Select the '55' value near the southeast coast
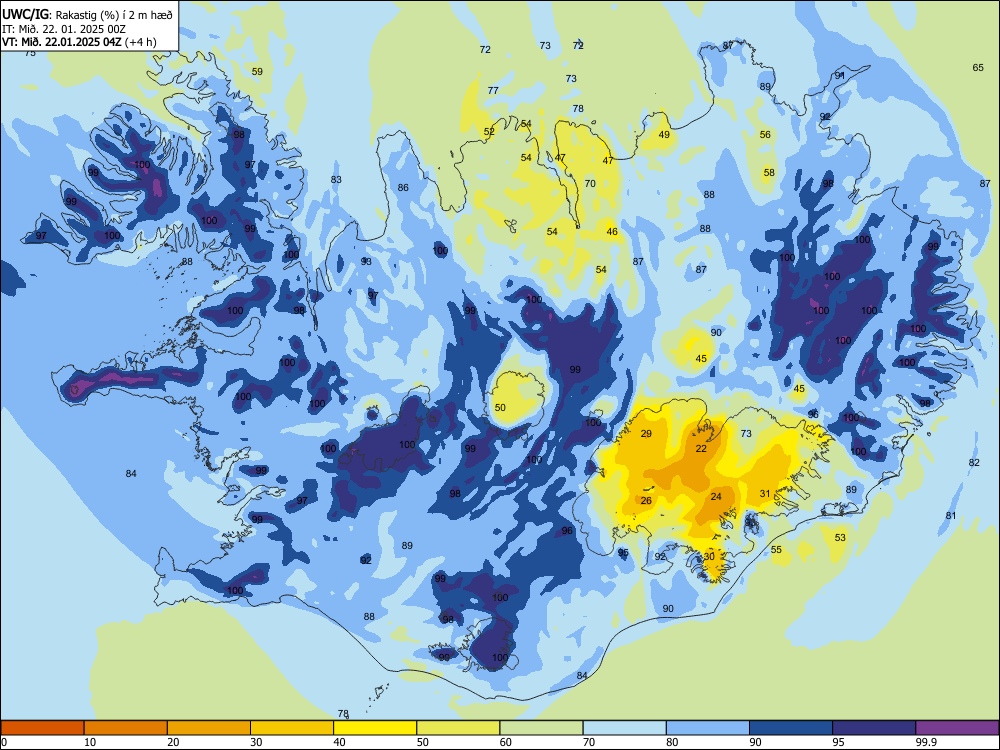Image resolution: width=1000 pixels, height=750 pixels. (x=776, y=550)
